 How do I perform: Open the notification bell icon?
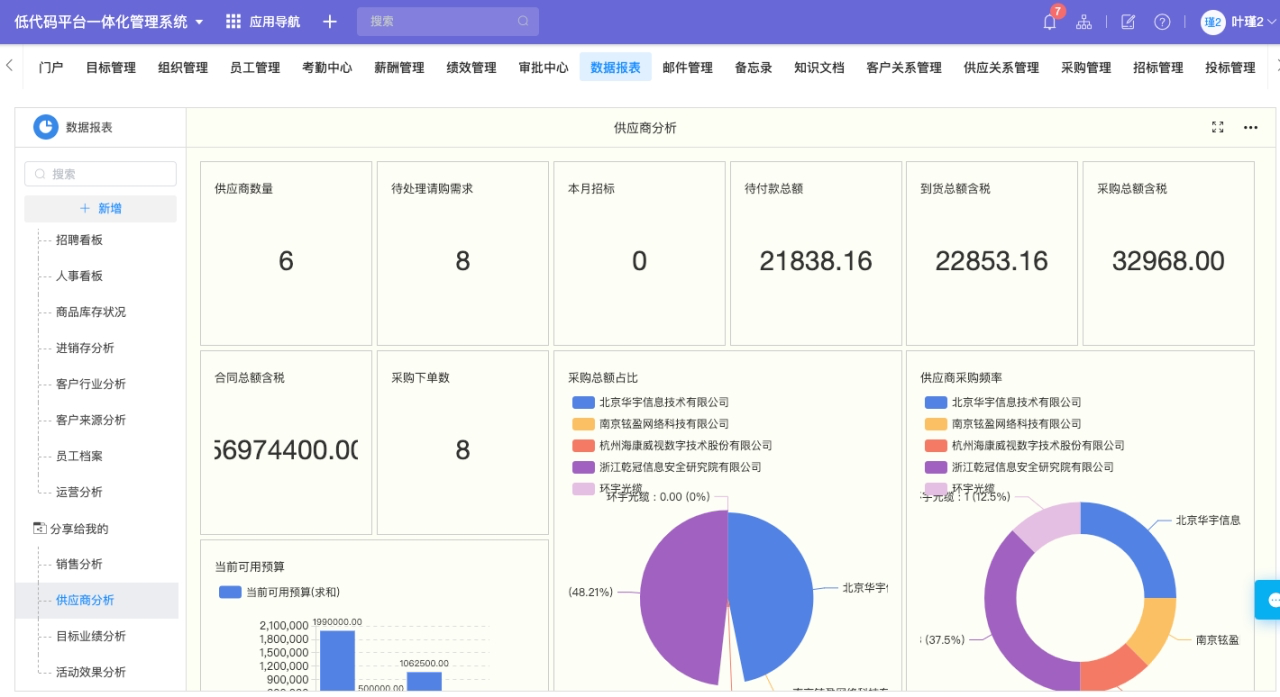point(1049,22)
